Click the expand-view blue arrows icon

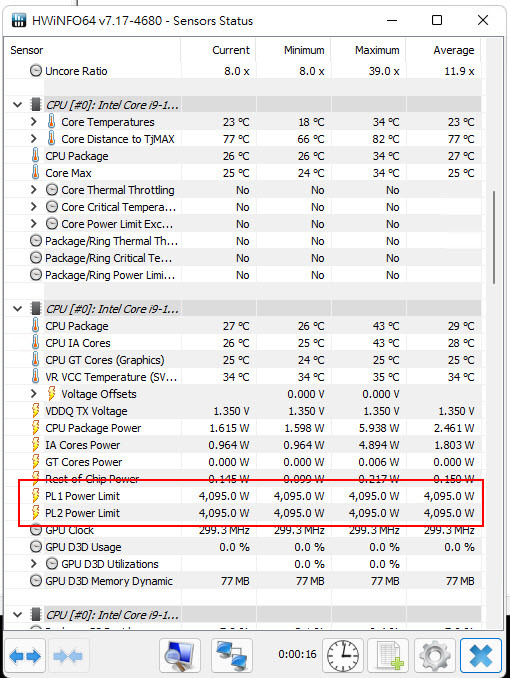click(25, 656)
